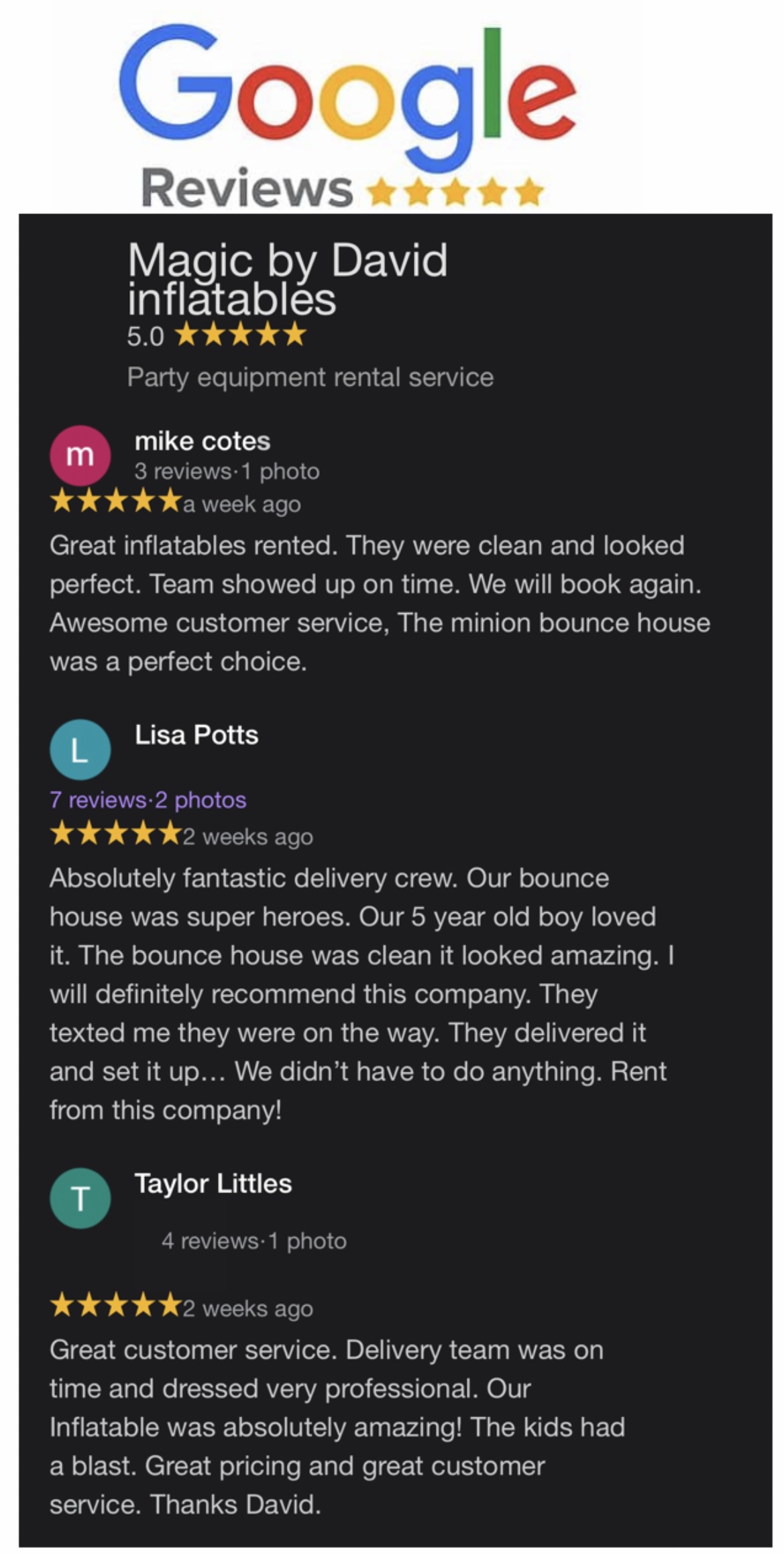Click Taylor Littles' green avatar icon
Screen dimensions: 784x1554
[x=80, y=1198]
